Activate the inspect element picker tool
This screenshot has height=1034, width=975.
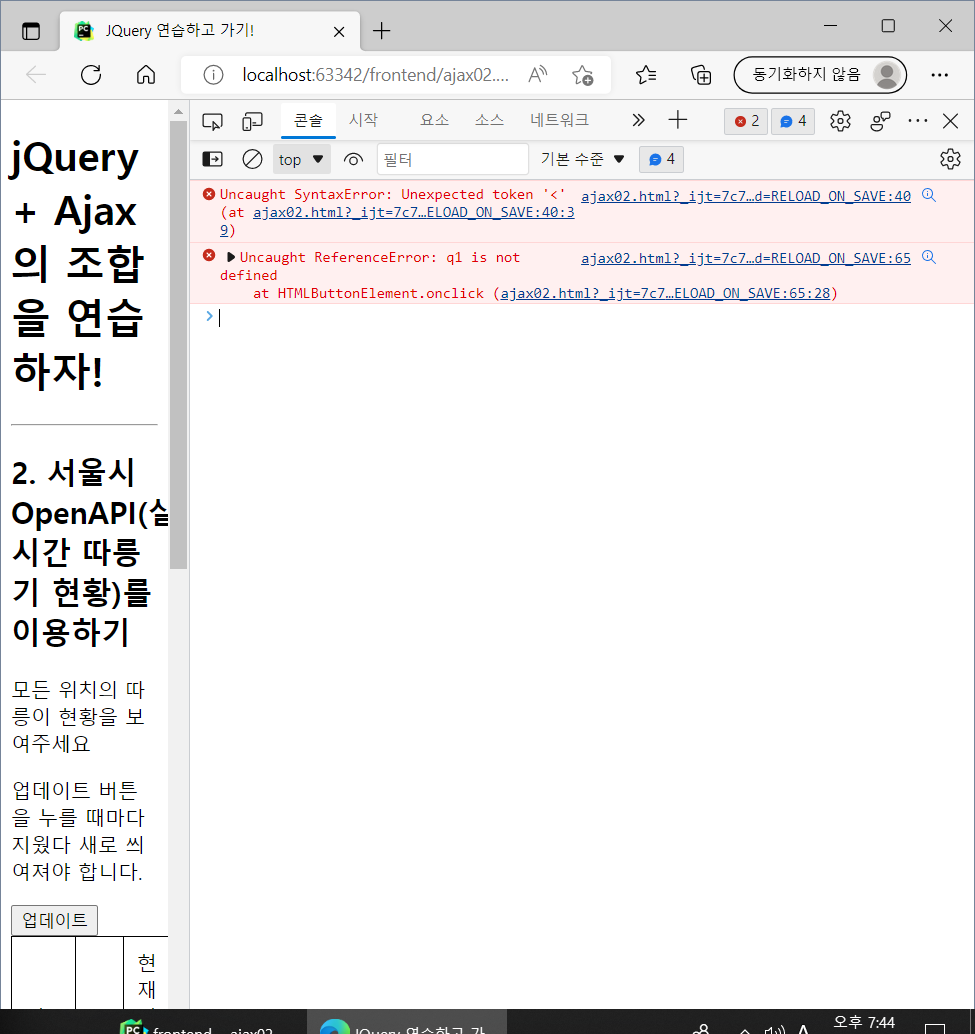(212, 121)
